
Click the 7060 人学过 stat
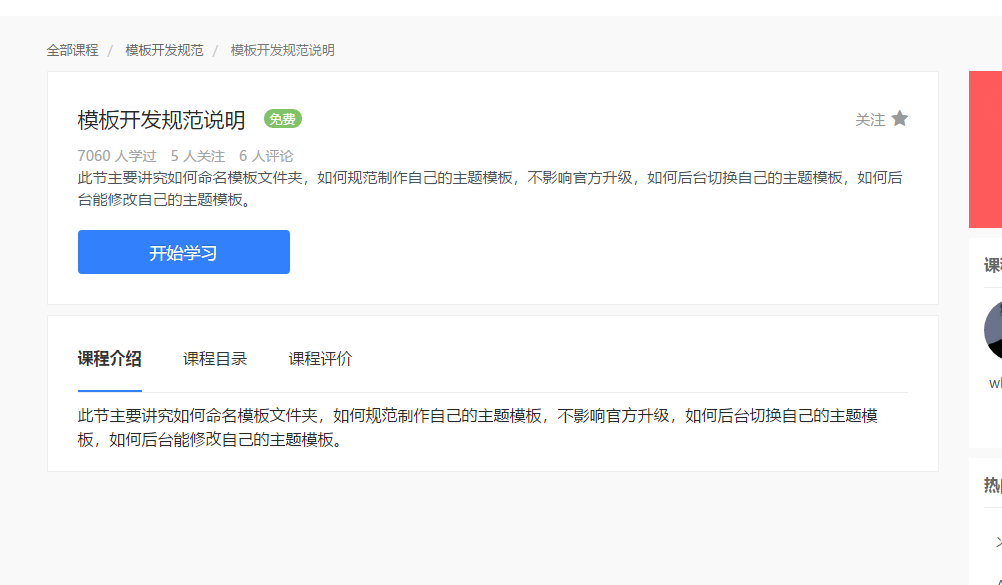pyautogui.click(x=117, y=156)
